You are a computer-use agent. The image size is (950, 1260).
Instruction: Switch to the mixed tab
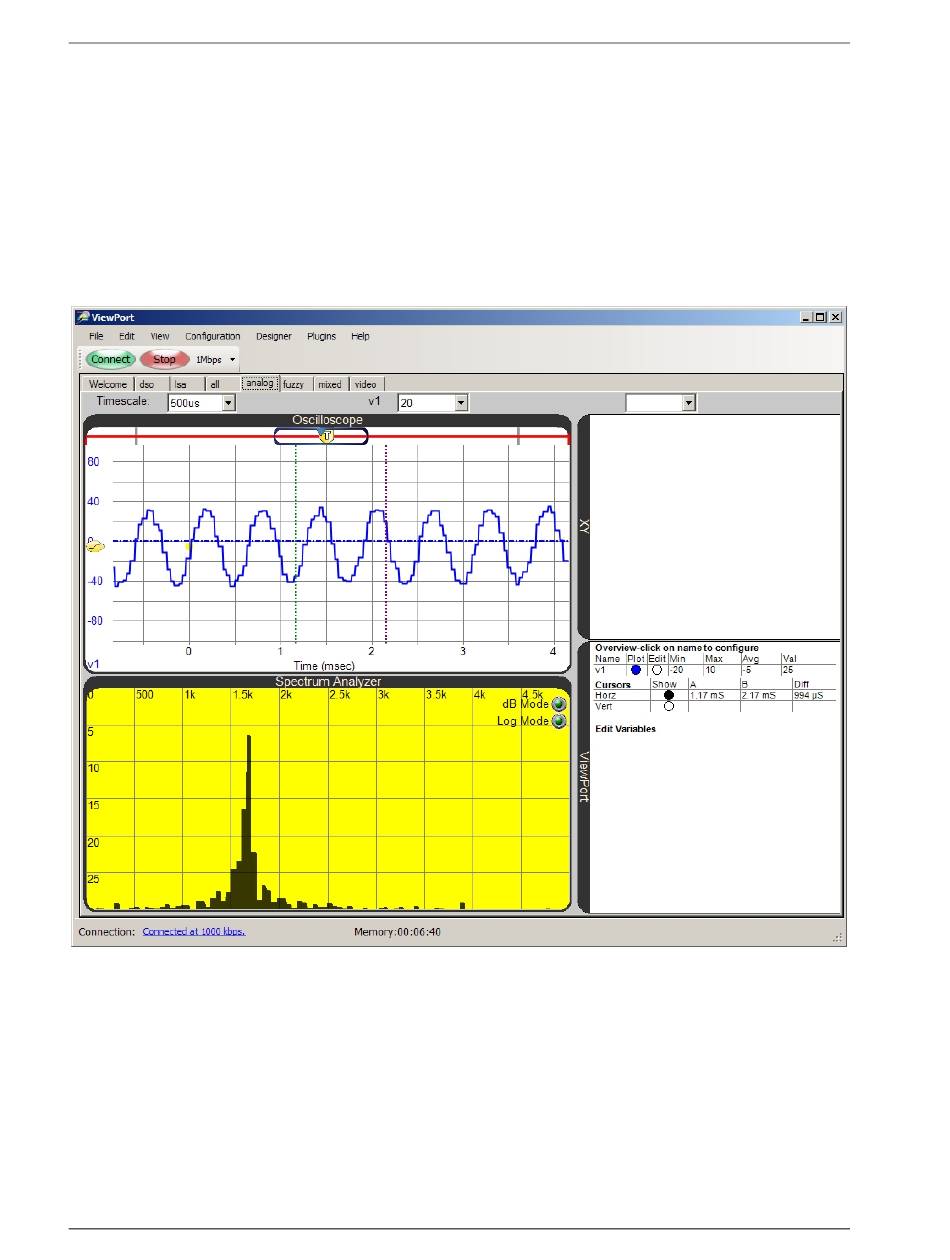[330, 384]
